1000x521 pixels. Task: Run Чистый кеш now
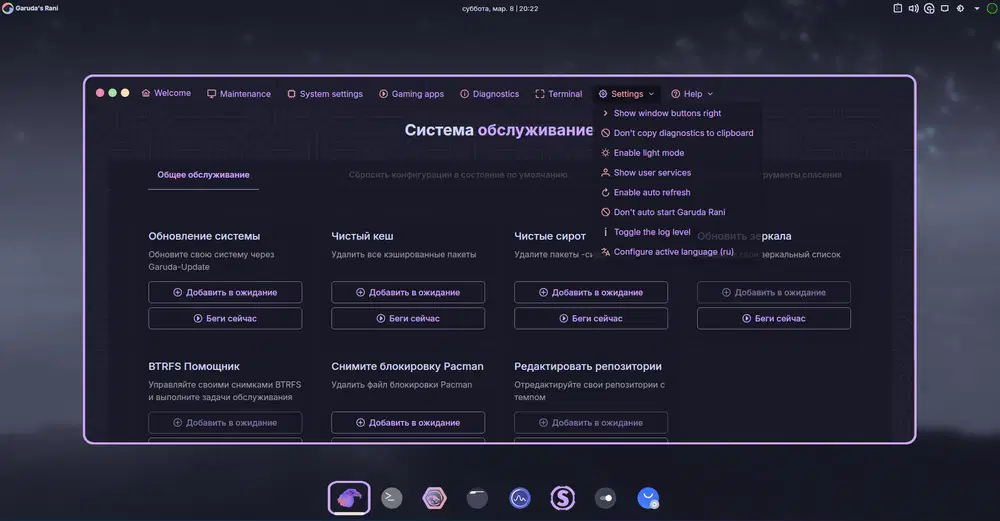[408, 318]
